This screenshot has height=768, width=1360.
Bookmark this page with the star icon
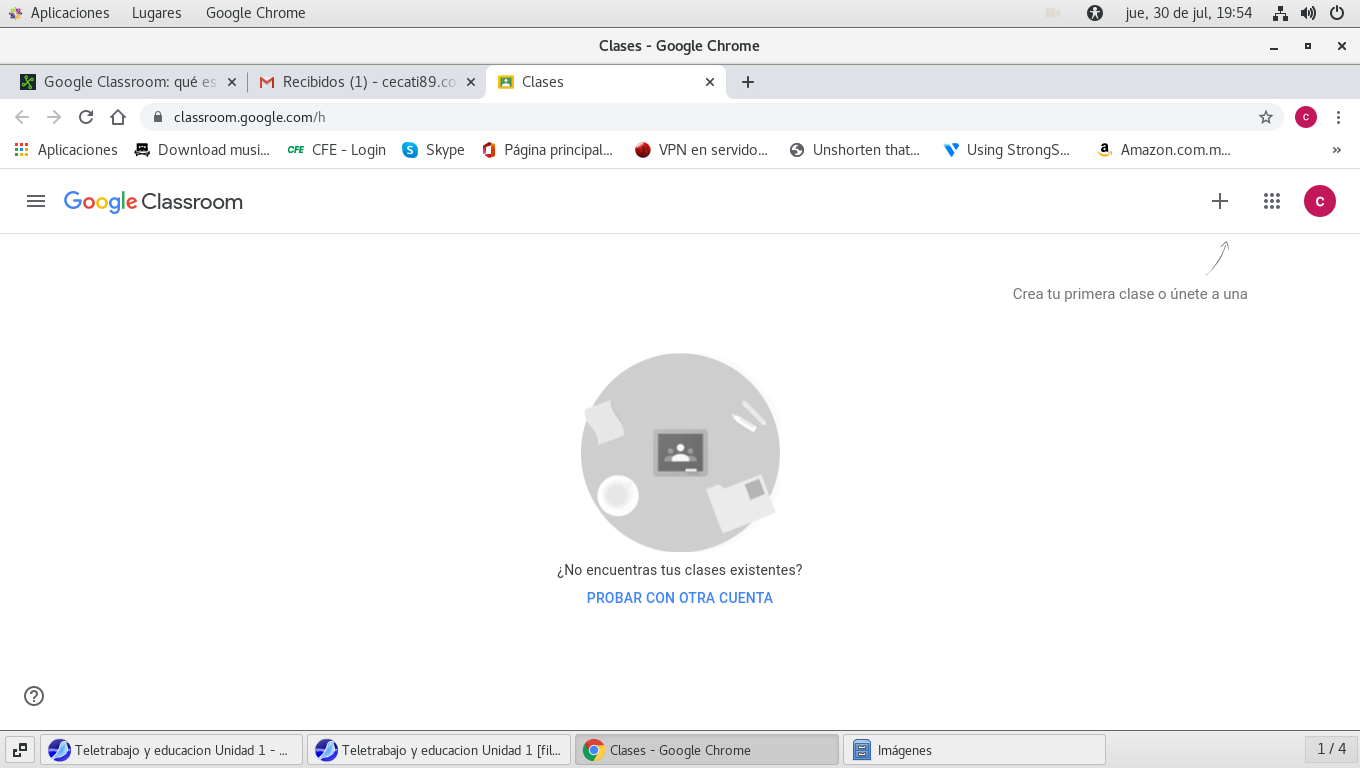pyautogui.click(x=1265, y=117)
